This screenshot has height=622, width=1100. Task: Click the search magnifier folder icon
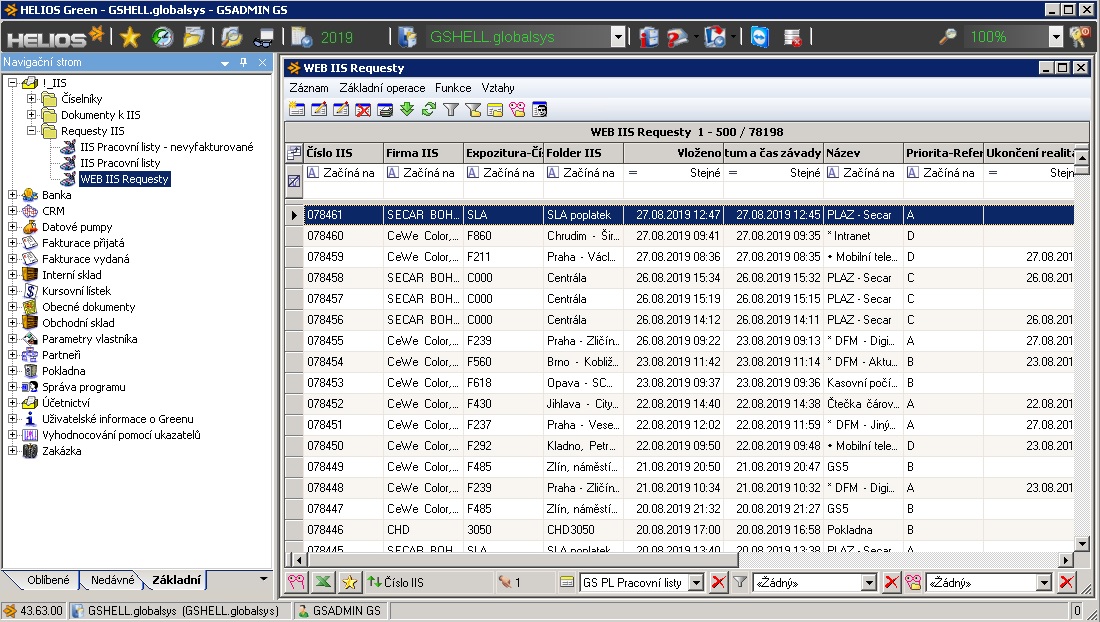[x=232, y=37]
